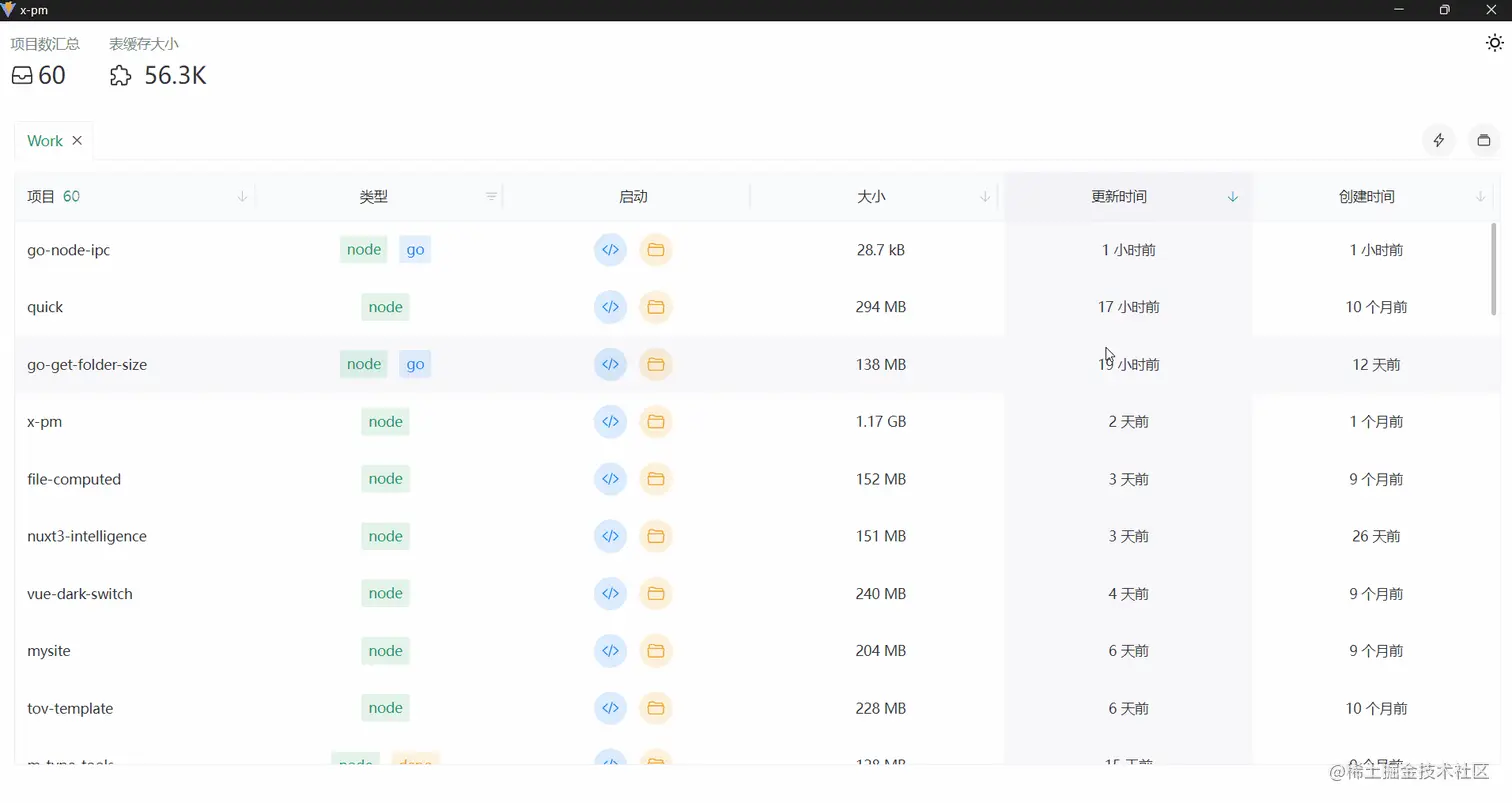
Task: Select project name go-get-folder-size
Action: coord(87,364)
